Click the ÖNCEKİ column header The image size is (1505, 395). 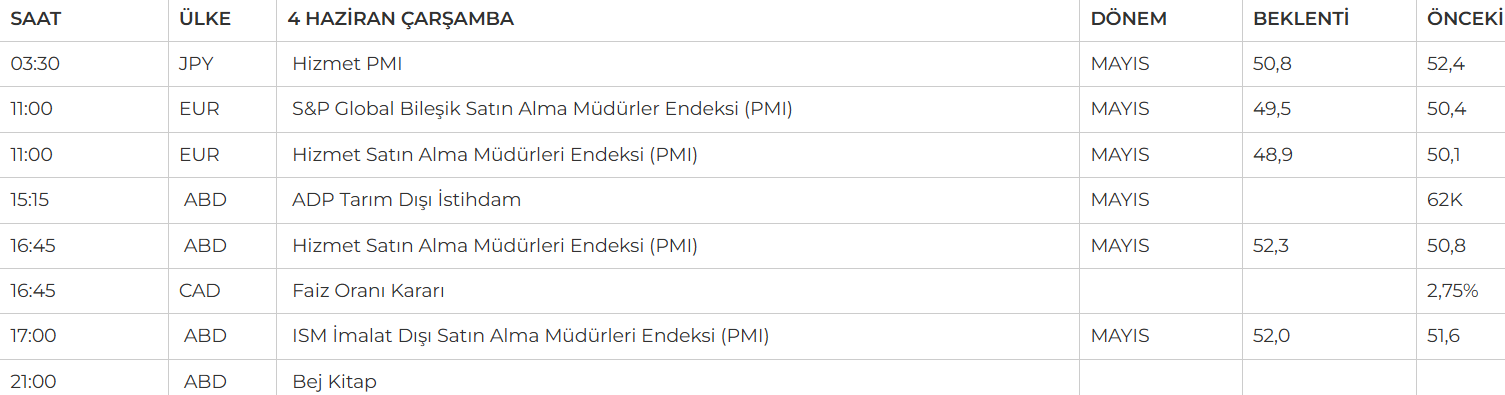click(1465, 19)
